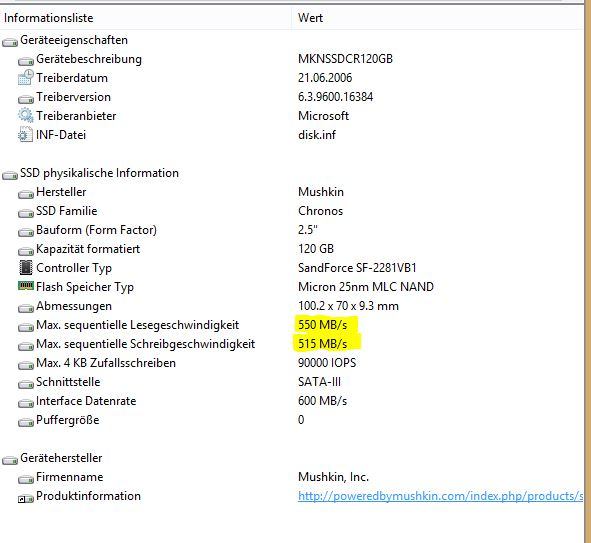Open the poweredbymushkin.com product link
The image size is (591, 543).
440,496
